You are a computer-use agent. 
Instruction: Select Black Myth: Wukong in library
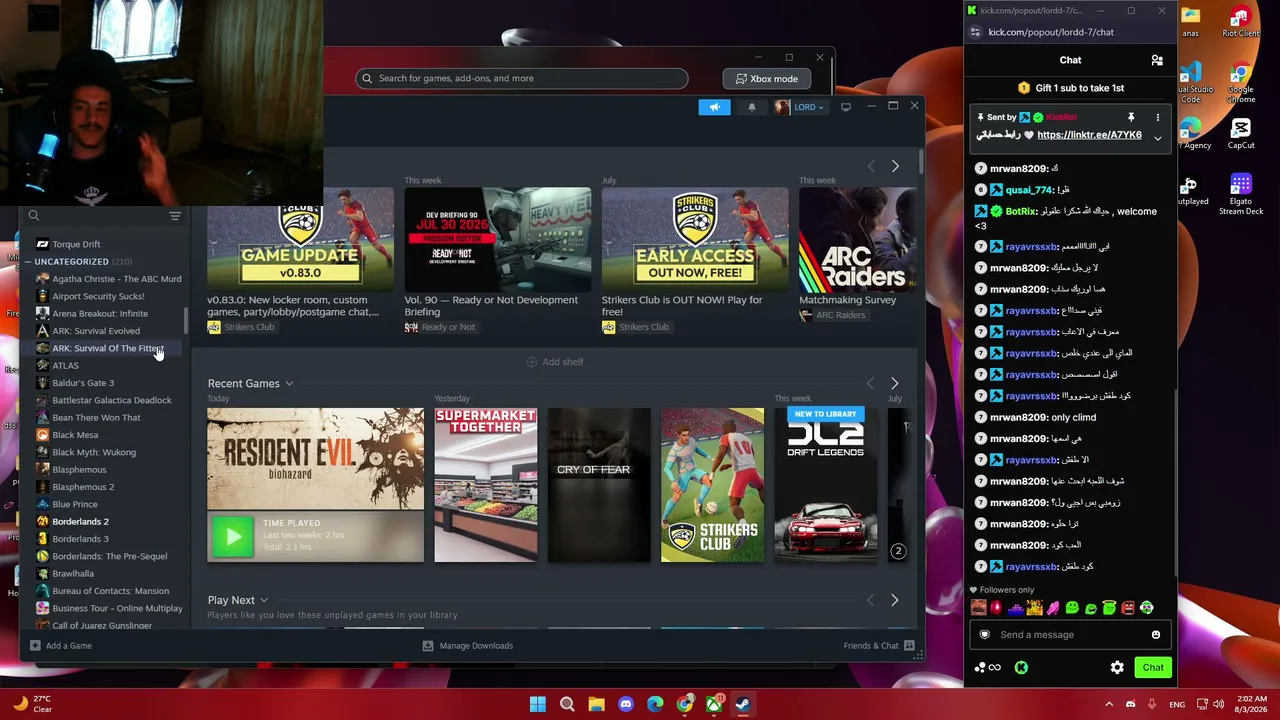(x=94, y=452)
